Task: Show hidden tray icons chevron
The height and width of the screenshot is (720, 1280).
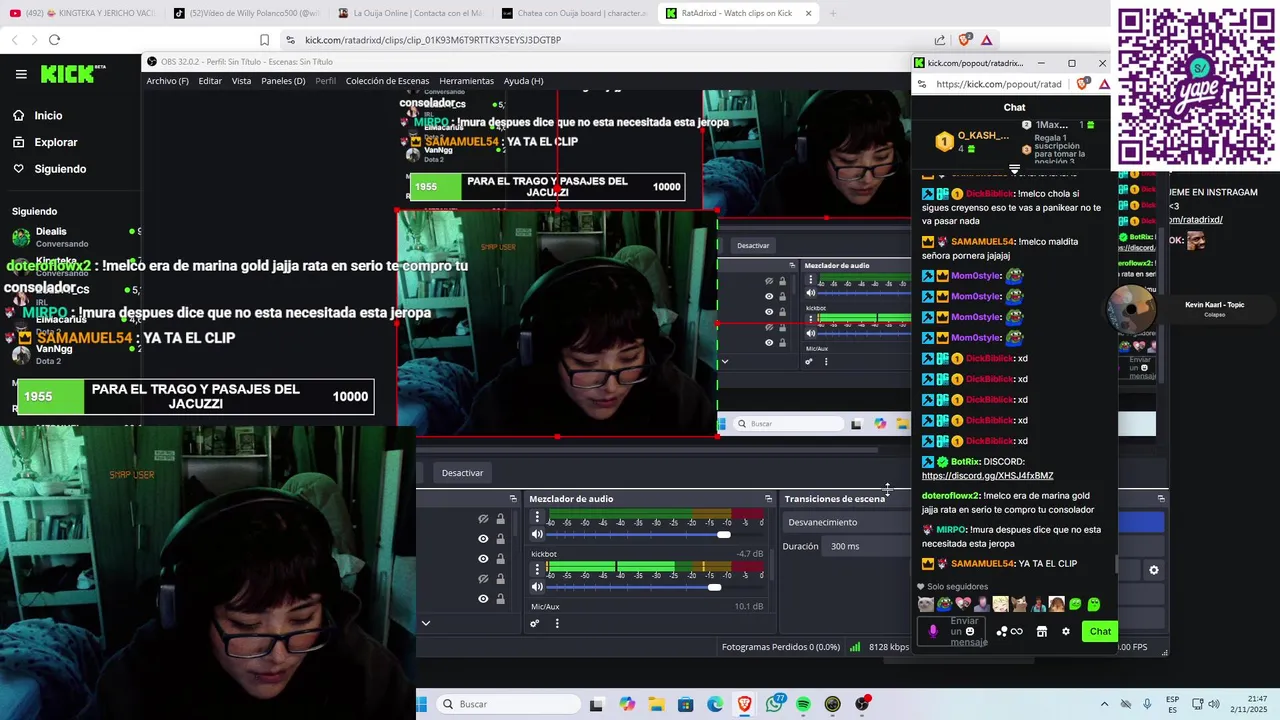Action: pyautogui.click(x=1104, y=704)
